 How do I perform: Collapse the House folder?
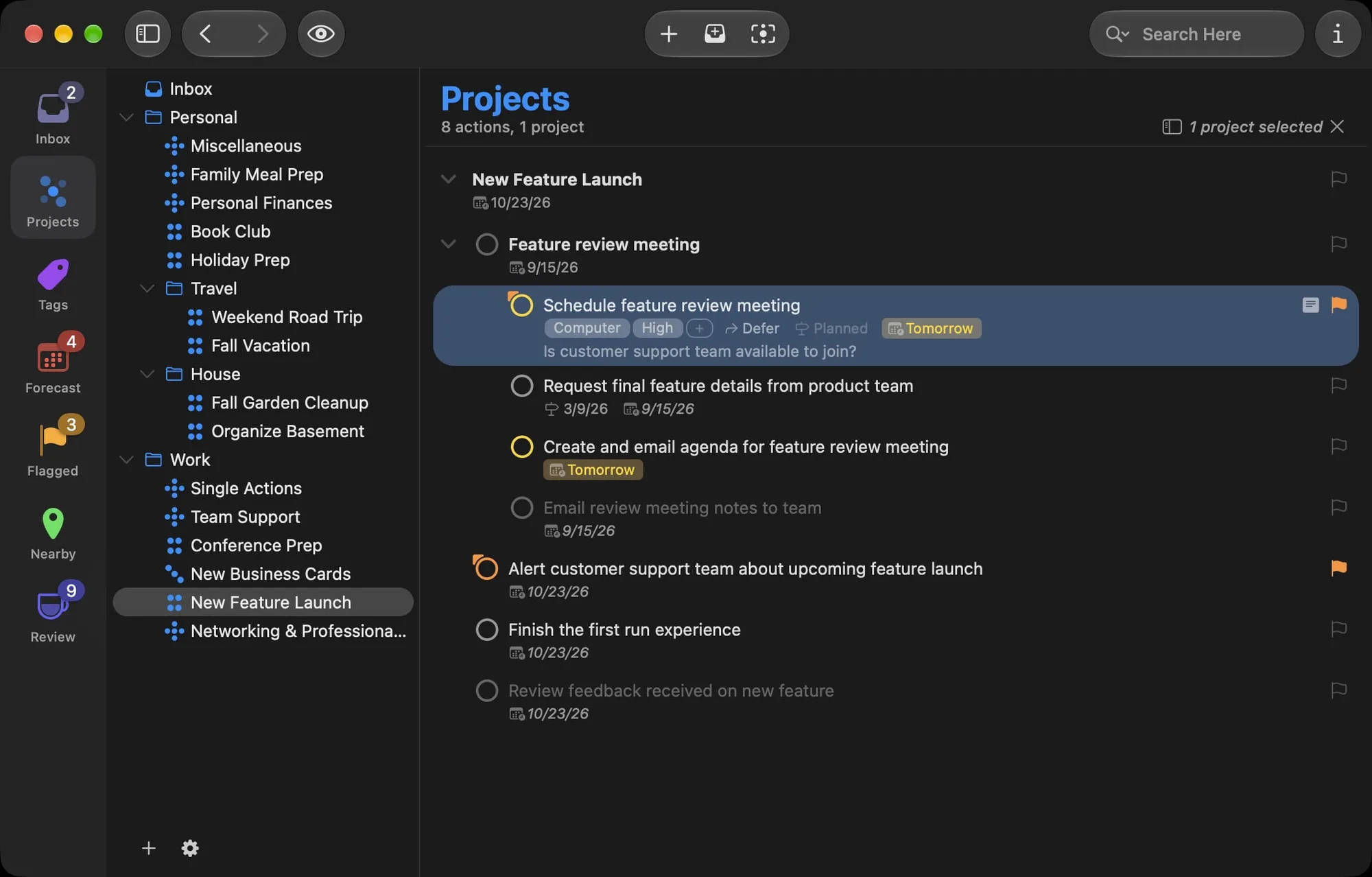point(147,374)
